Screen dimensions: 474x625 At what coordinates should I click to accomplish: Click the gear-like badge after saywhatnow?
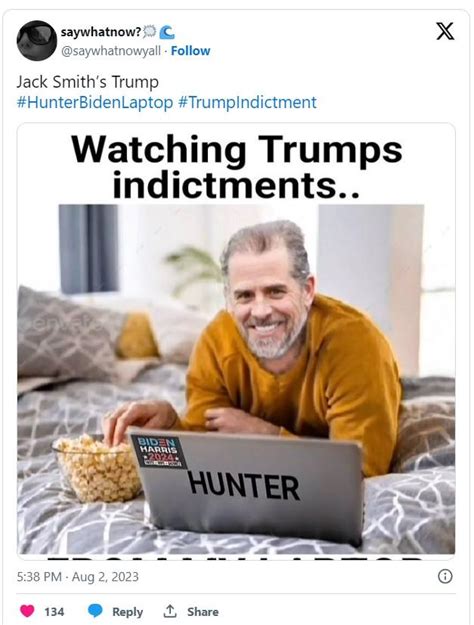149,31
